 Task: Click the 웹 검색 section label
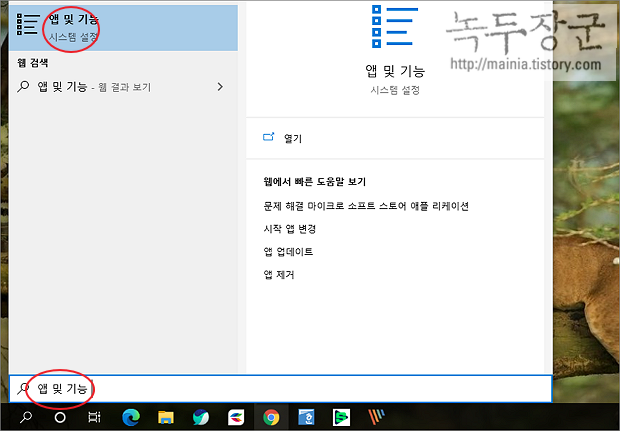click(33, 62)
